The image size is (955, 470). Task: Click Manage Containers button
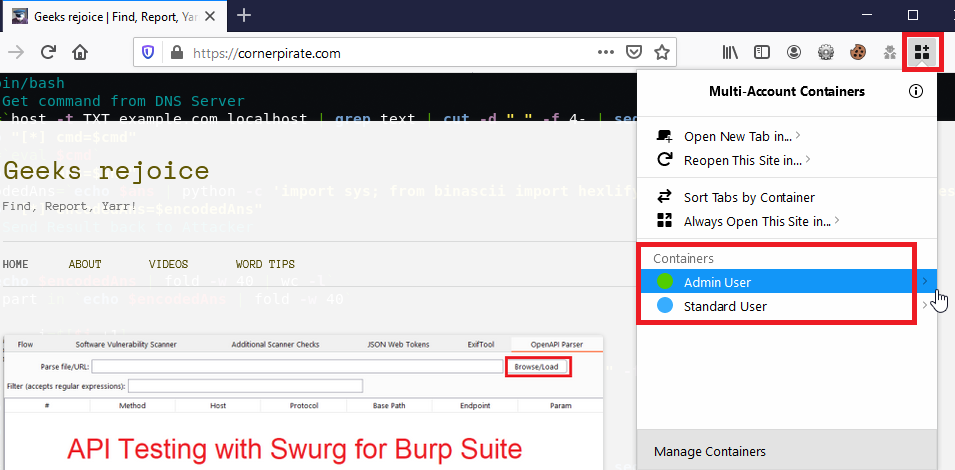coord(710,452)
